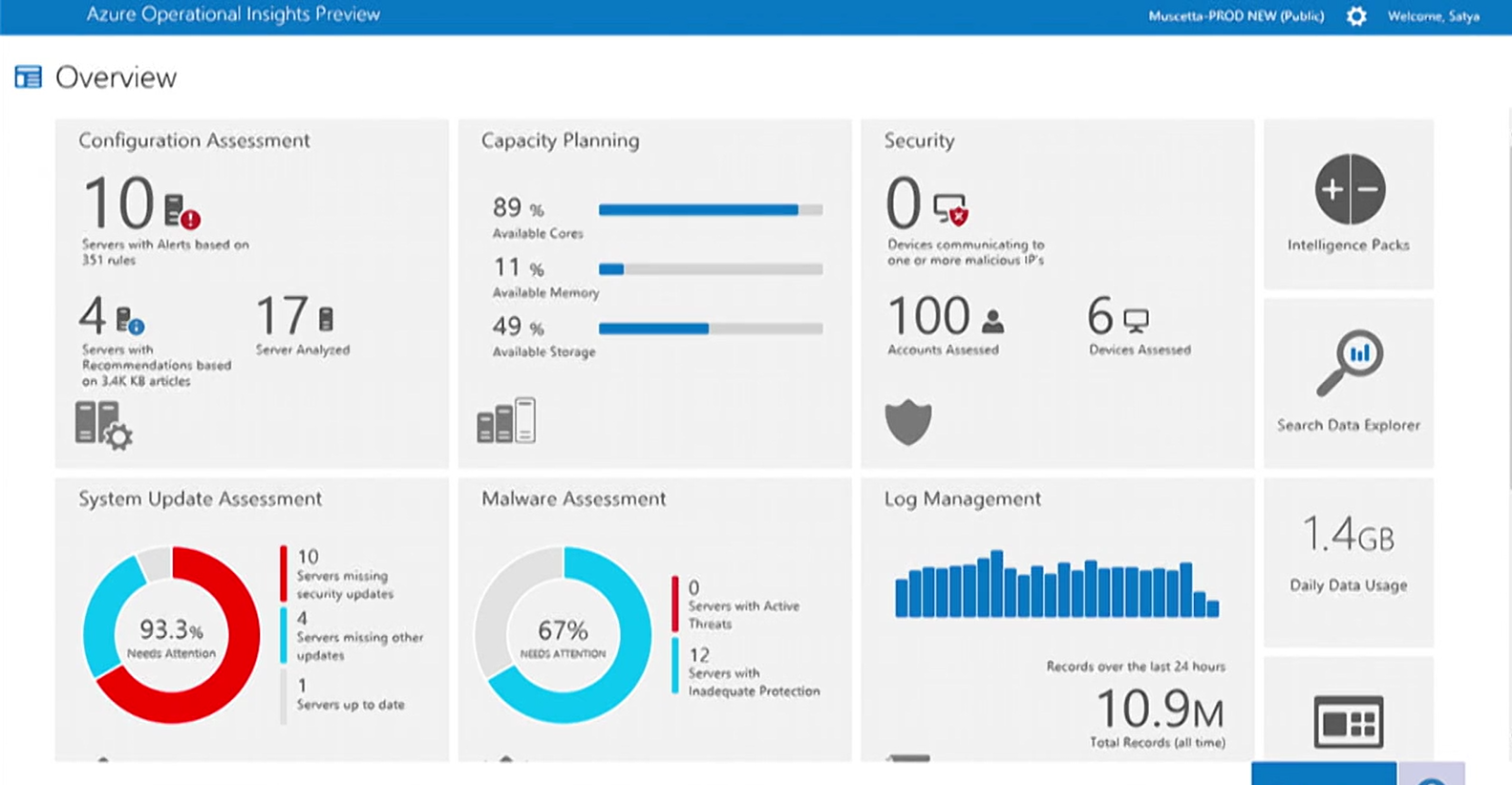The image size is (1512, 785).
Task: Open the System Update Assessment tile title
Action: coord(200,499)
